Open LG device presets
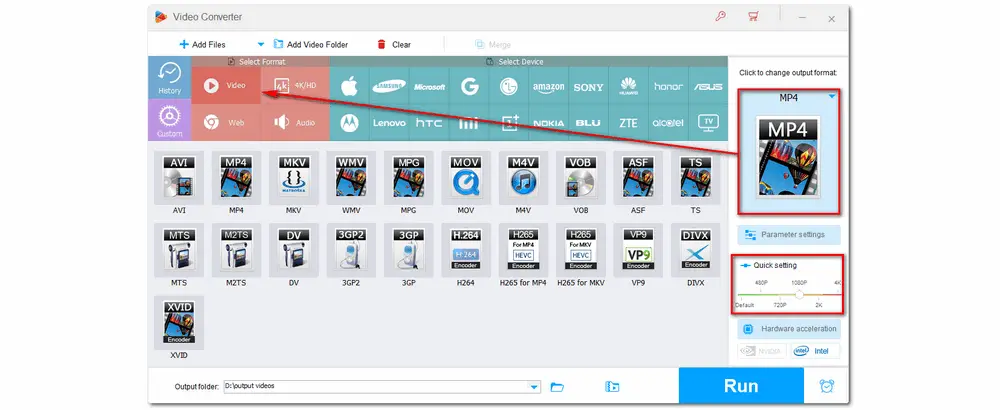Viewport: 1000px width, 410px height. tap(509, 86)
